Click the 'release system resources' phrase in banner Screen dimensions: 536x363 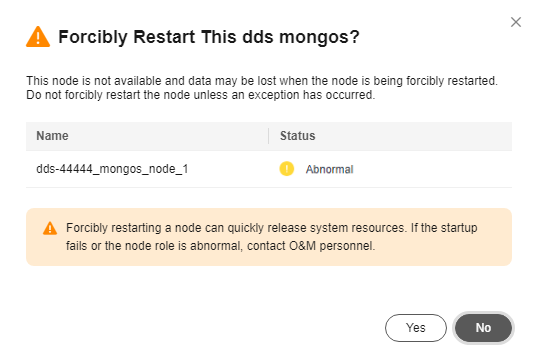coord(336,228)
